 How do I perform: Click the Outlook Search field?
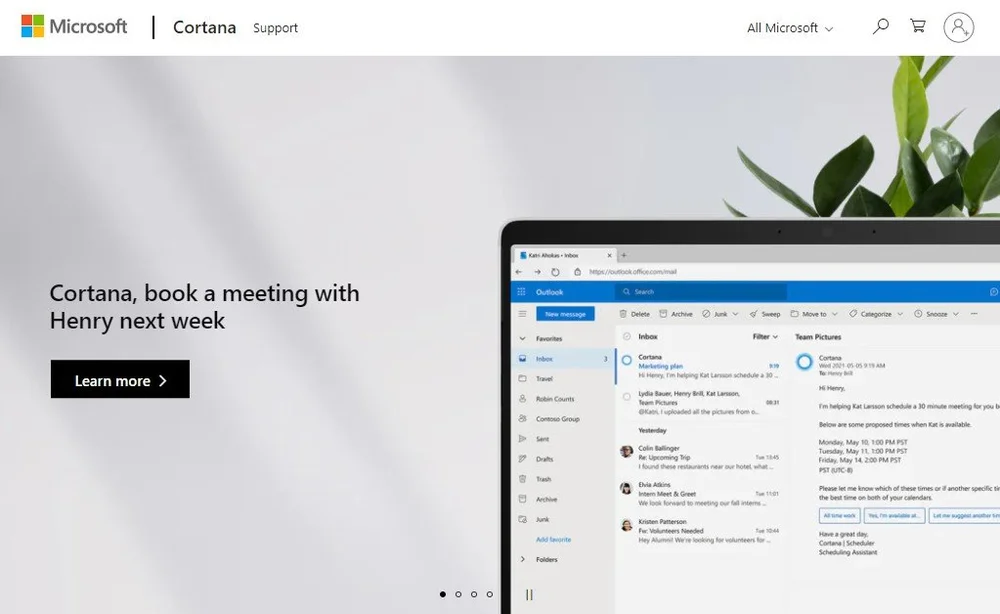pyautogui.click(x=701, y=291)
